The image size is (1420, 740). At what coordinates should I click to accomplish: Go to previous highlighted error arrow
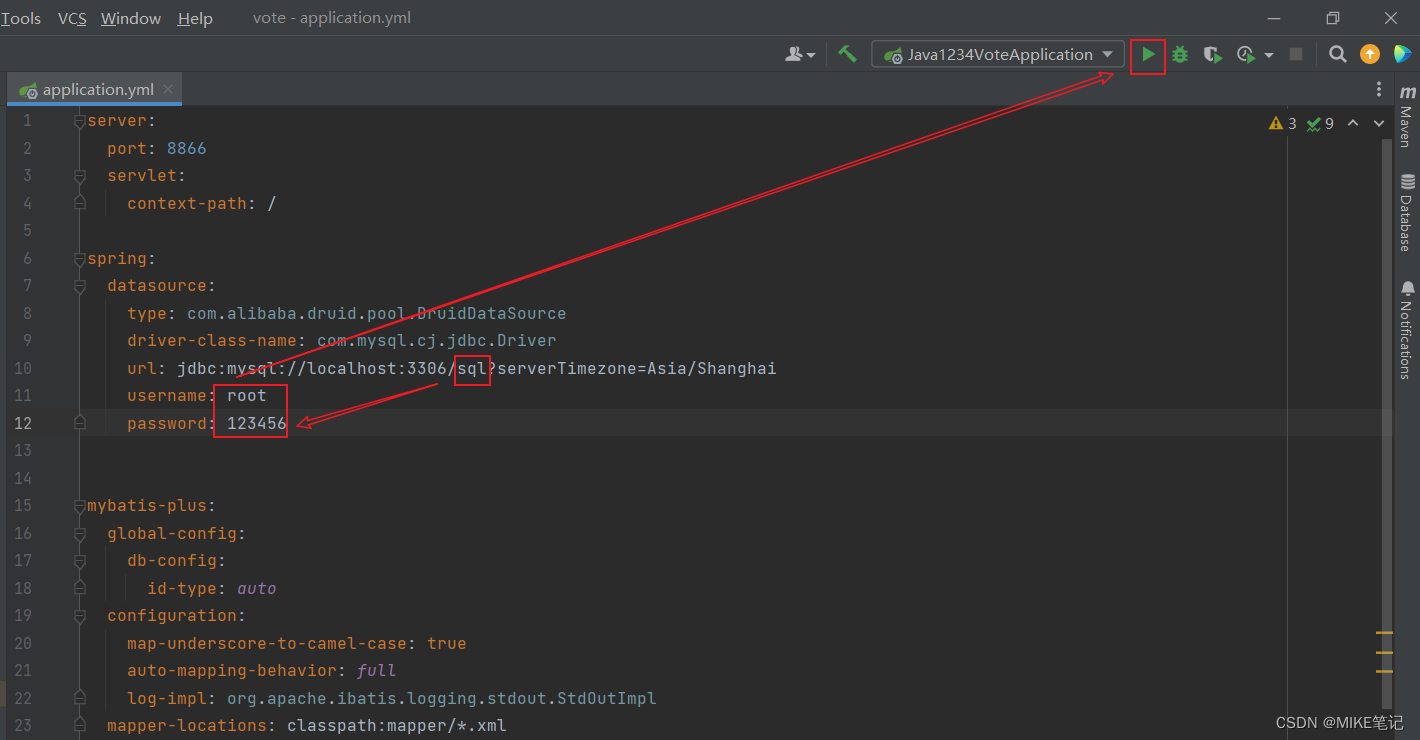point(1353,123)
